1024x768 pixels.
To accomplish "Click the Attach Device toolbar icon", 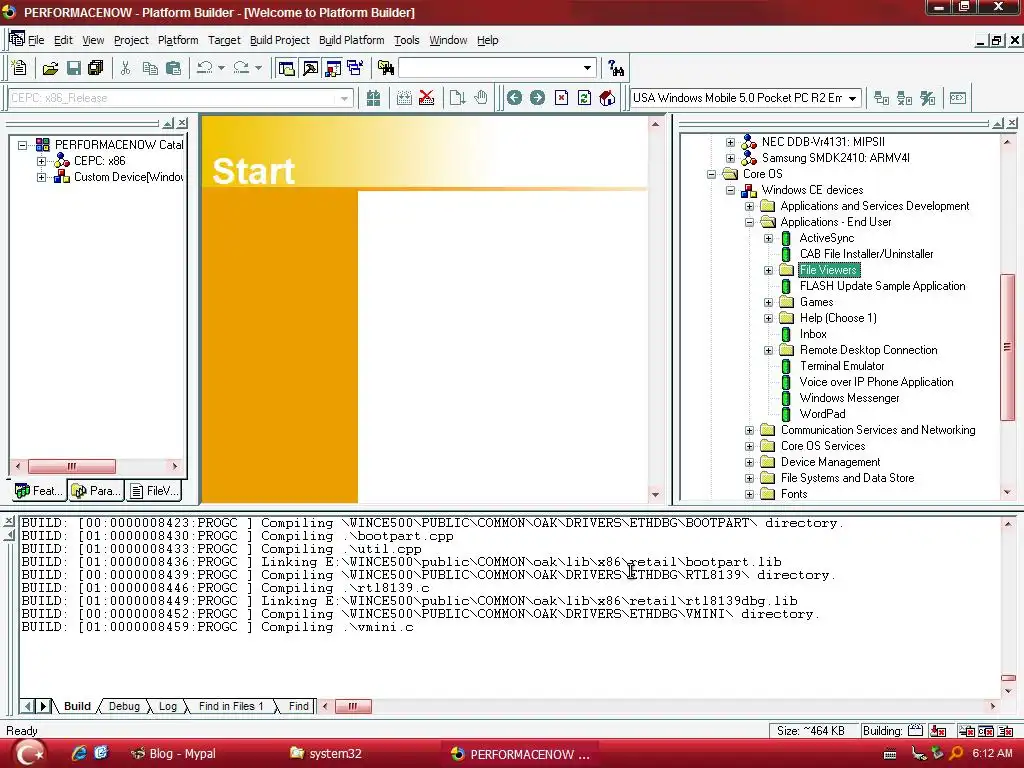I will [x=881, y=98].
